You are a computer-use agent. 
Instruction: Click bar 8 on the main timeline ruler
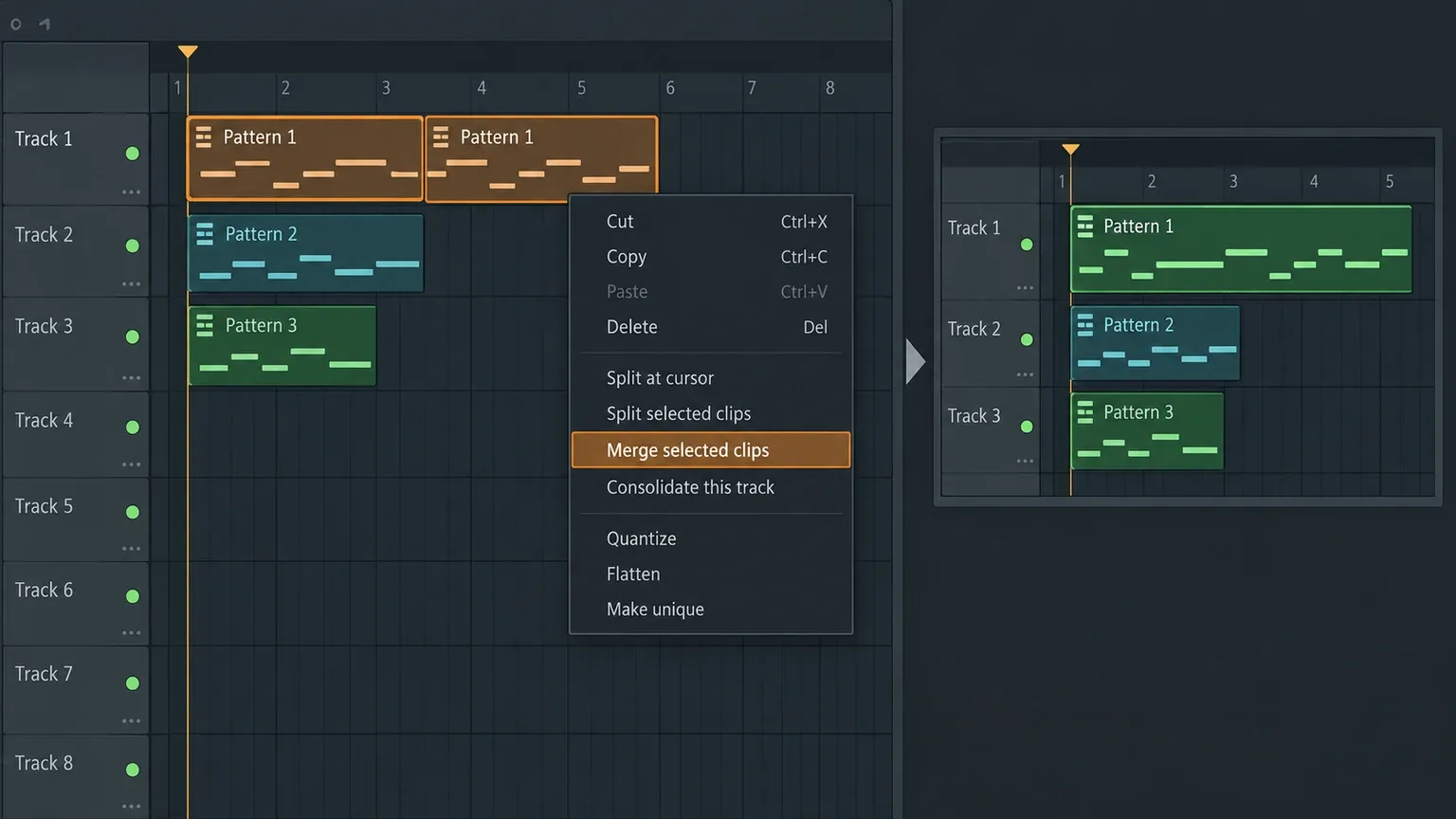tap(830, 88)
